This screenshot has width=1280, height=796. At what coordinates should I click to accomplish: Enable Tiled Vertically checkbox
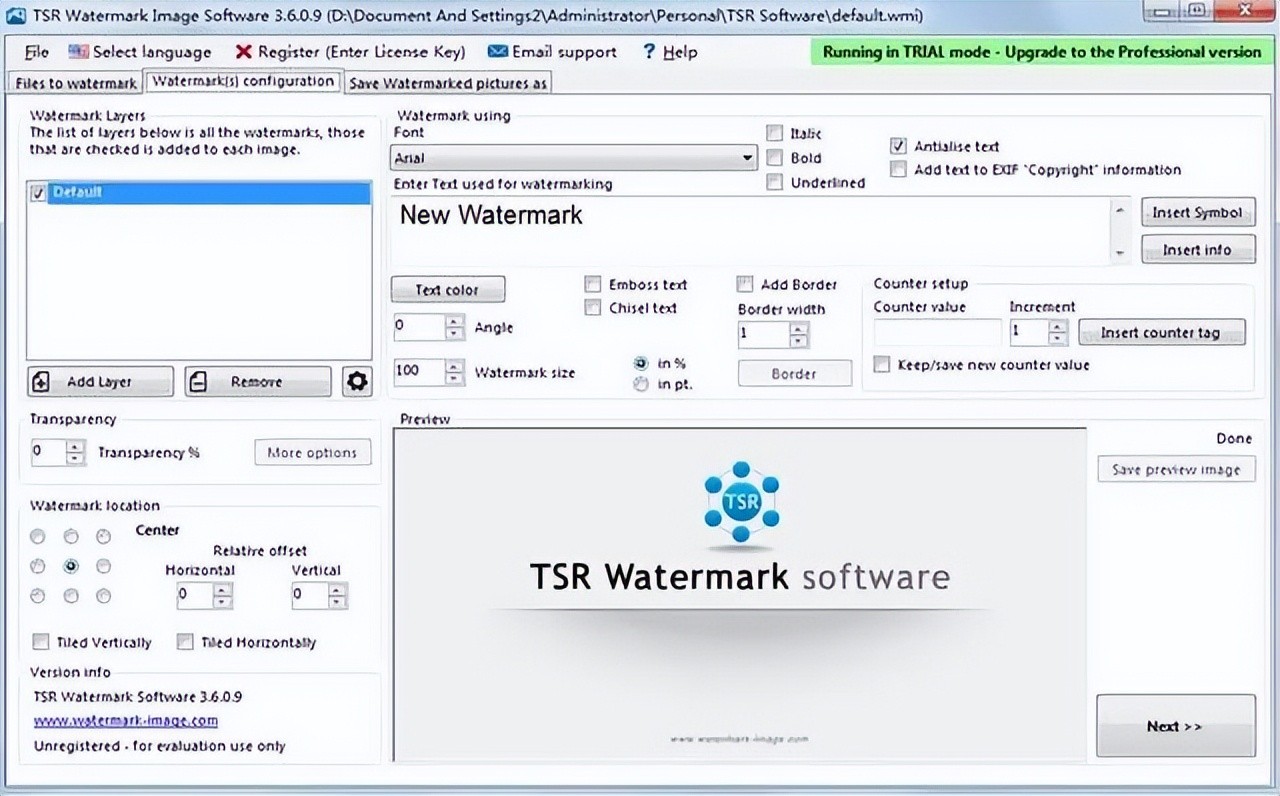41,642
